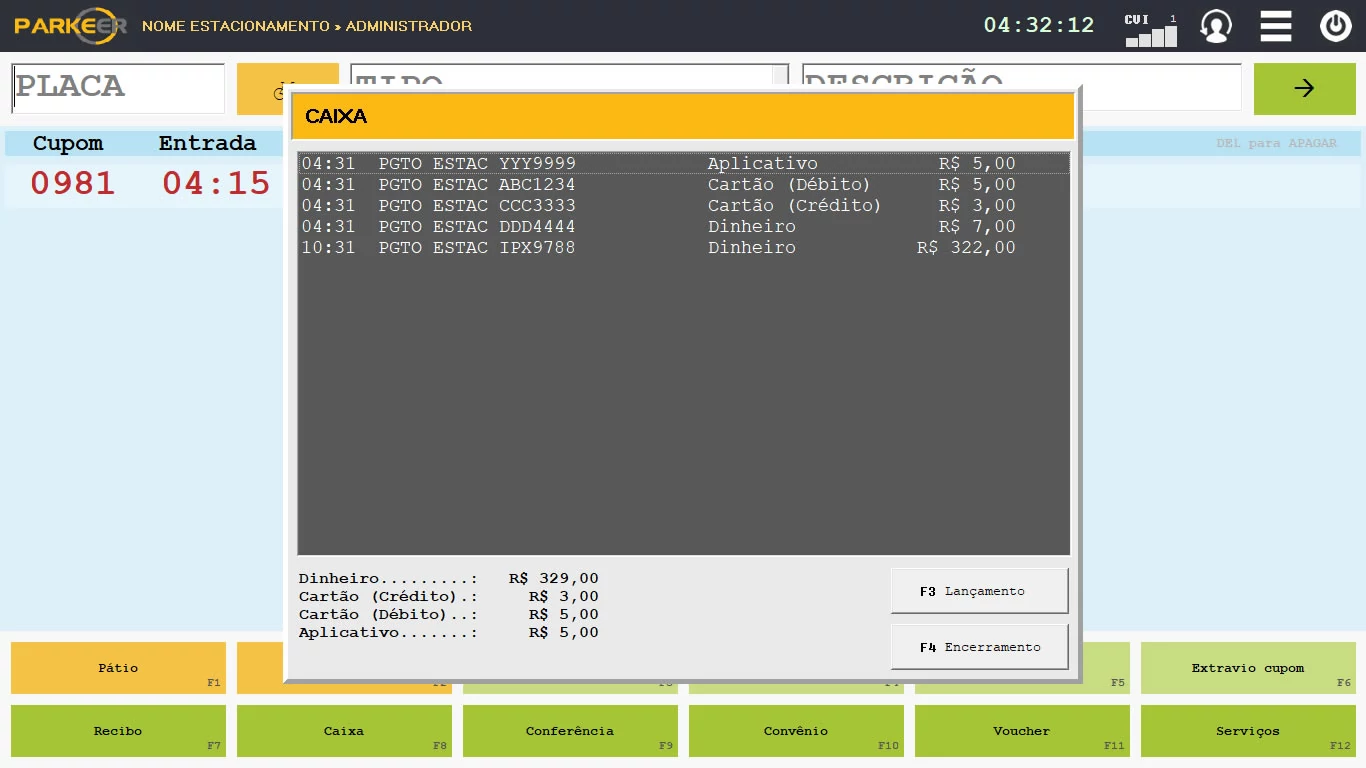Click the CAIXA dialog title bar

682,116
